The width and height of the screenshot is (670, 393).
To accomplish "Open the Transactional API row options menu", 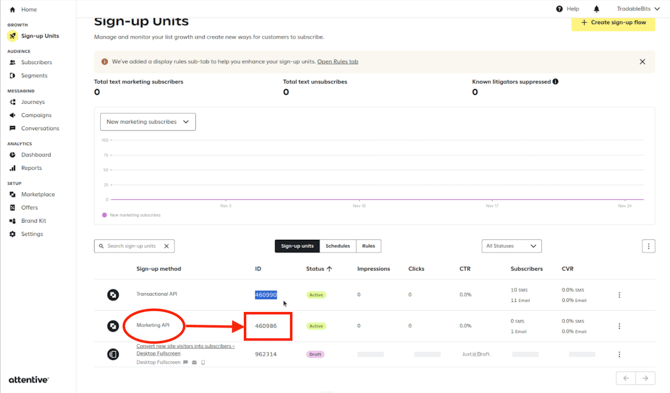I will [x=619, y=295].
